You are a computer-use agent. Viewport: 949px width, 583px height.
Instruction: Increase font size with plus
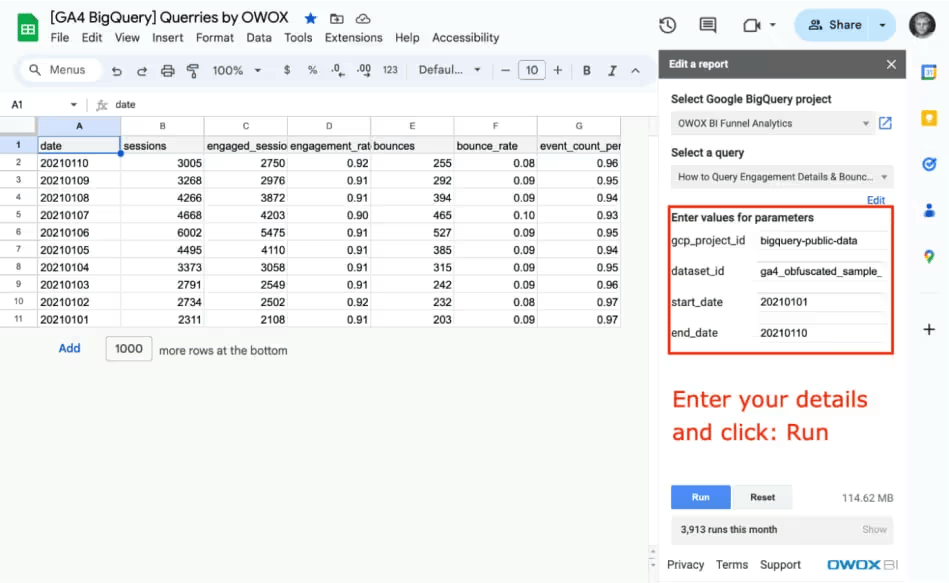pos(557,70)
